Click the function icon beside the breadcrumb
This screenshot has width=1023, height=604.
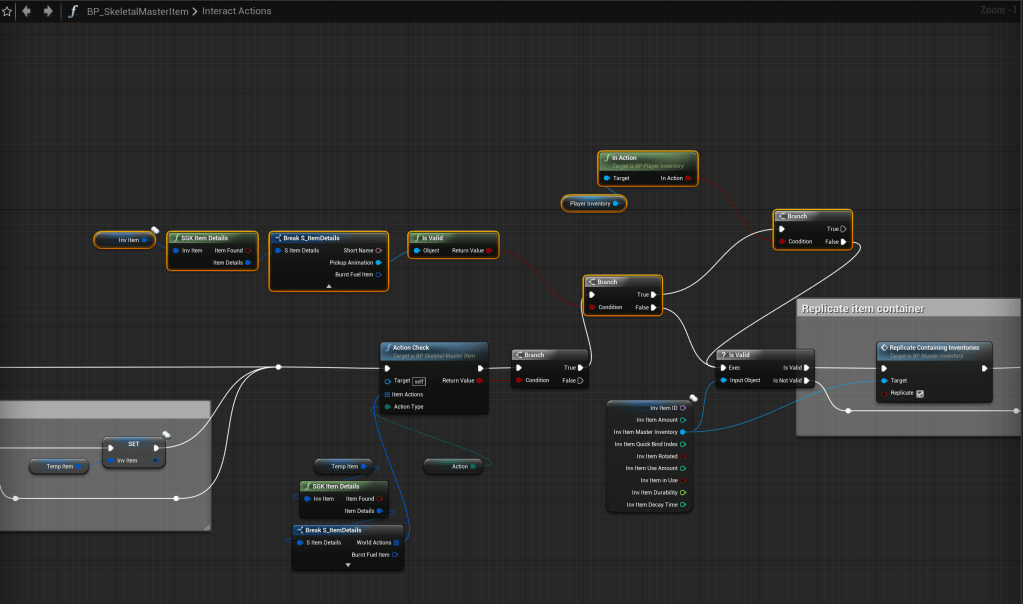[x=73, y=11]
